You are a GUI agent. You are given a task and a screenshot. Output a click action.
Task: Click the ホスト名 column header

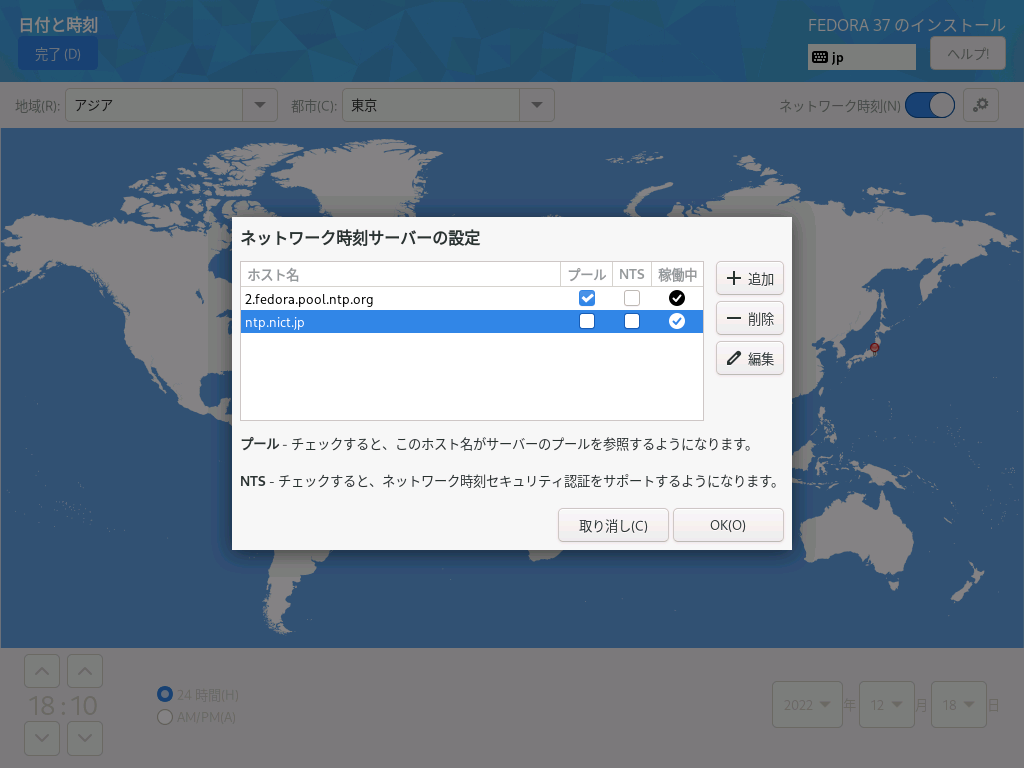[400, 275]
